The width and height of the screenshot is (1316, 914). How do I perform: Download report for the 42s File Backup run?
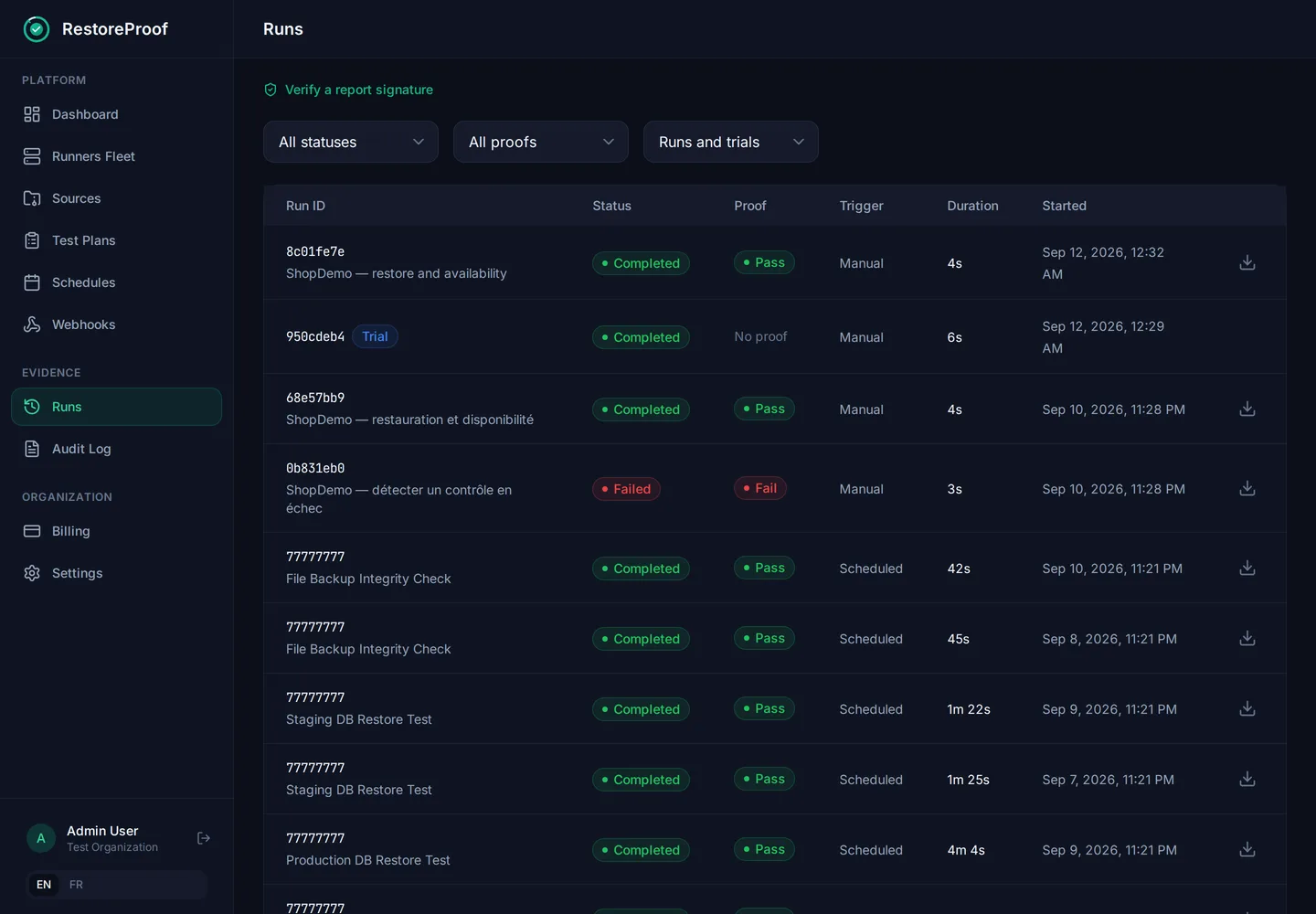pyautogui.click(x=1247, y=569)
